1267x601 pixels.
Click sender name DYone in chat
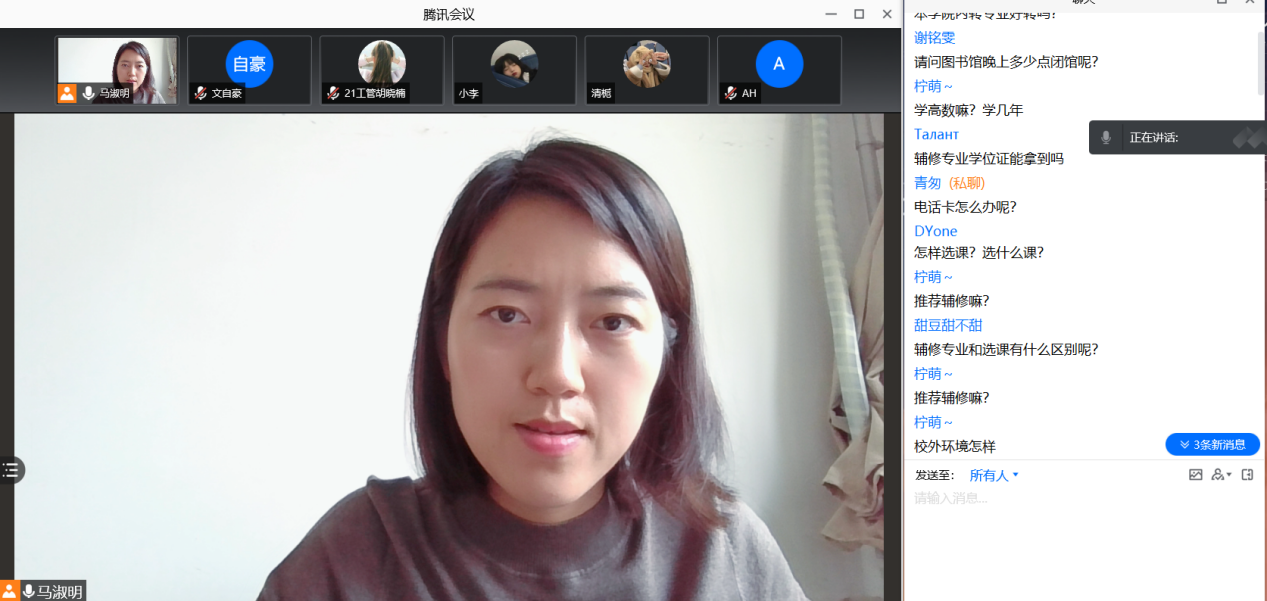pyautogui.click(x=935, y=231)
